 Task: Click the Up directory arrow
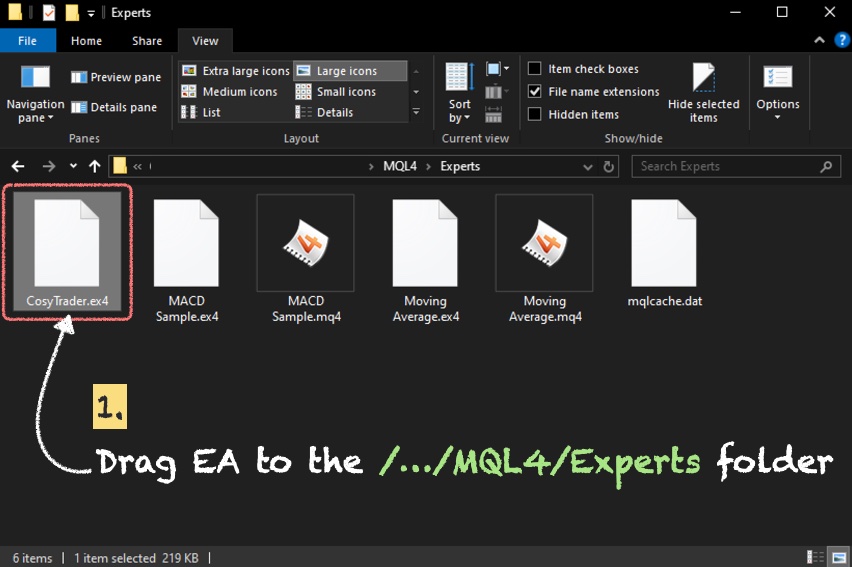point(94,166)
